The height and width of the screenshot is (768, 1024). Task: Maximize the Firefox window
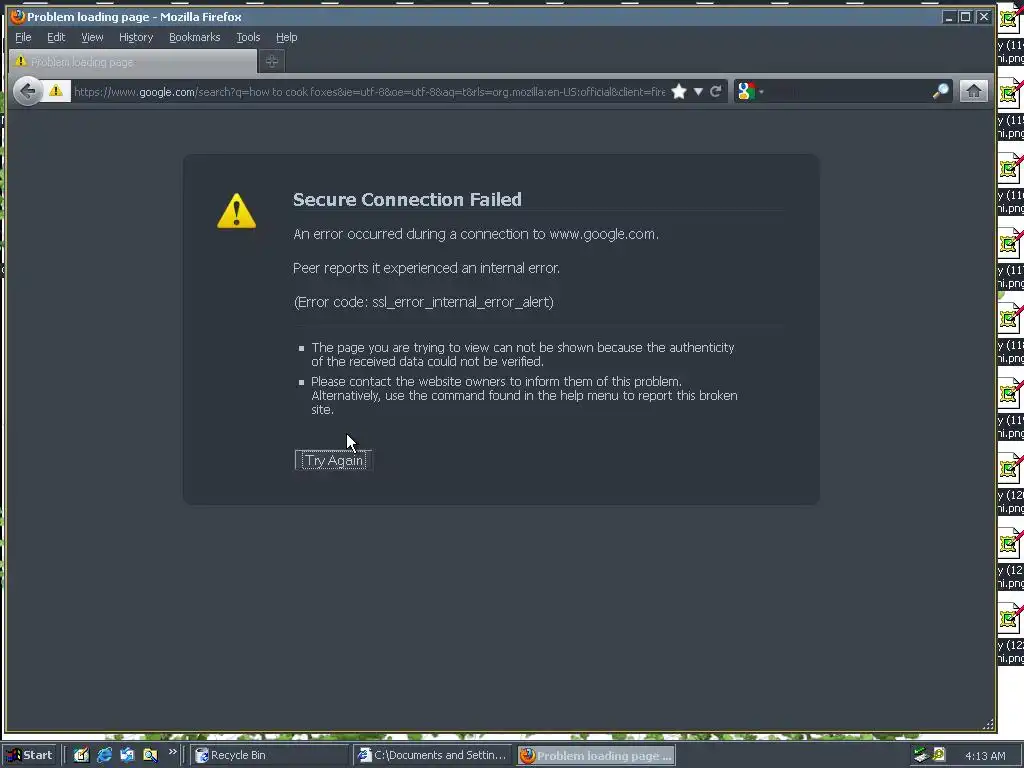pos(965,16)
